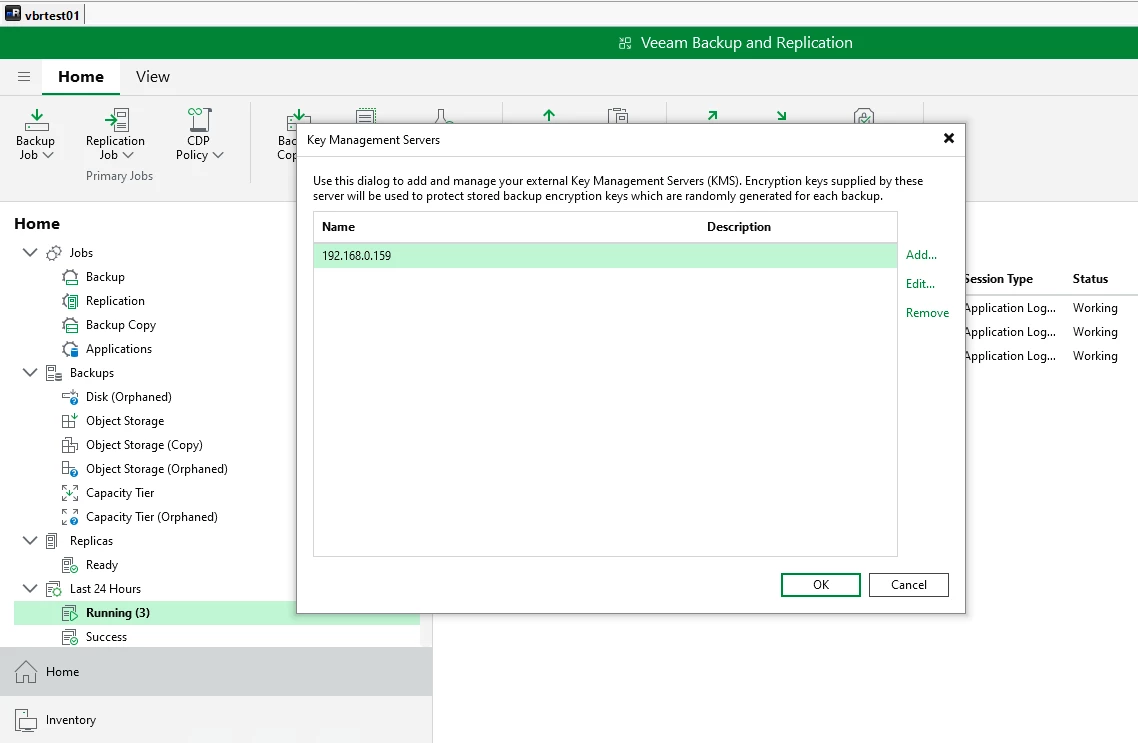
Task: Click the Object Storage icon
Action: click(x=70, y=421)
